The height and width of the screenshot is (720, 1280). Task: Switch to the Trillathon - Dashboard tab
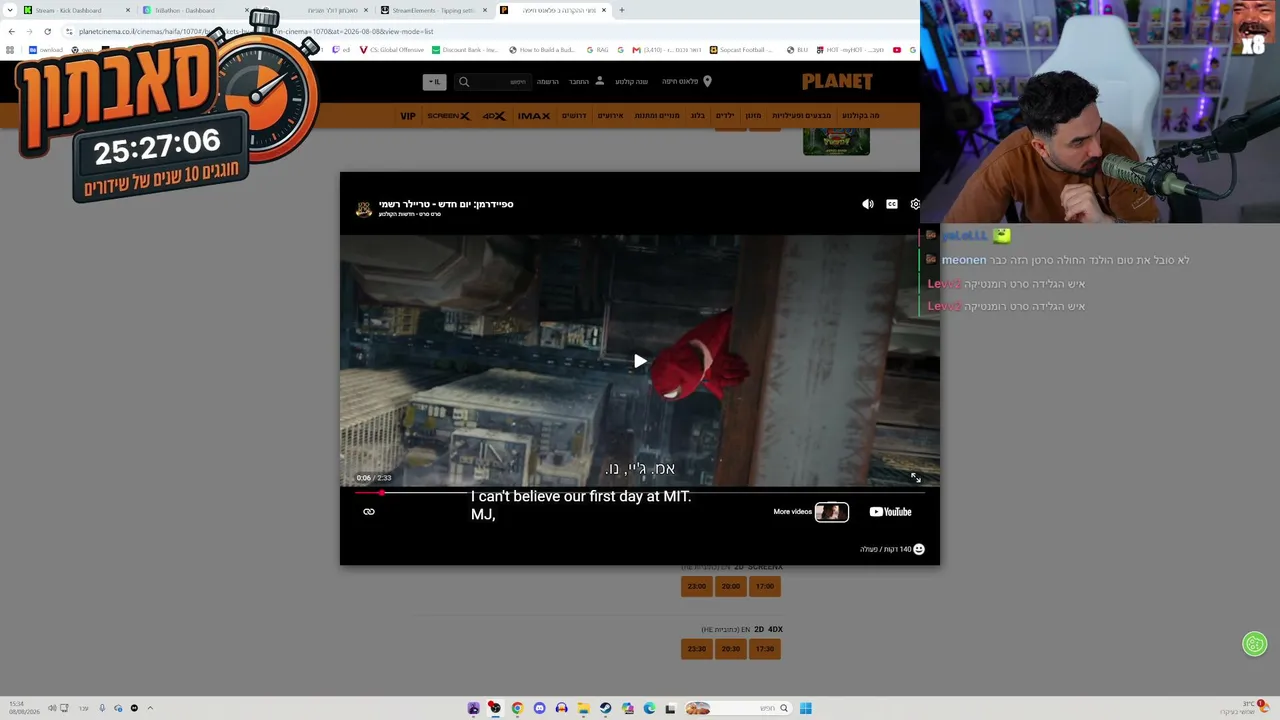pyautogui.click(x=193, y=10)
